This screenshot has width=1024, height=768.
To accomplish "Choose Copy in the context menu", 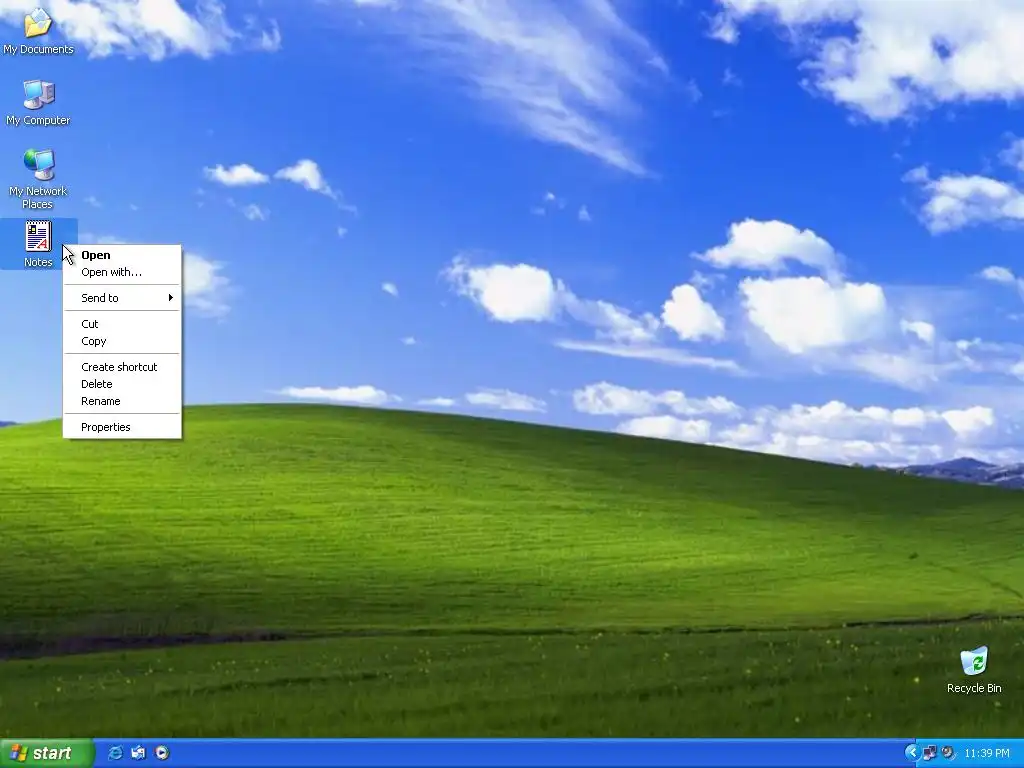I will 122,341.
